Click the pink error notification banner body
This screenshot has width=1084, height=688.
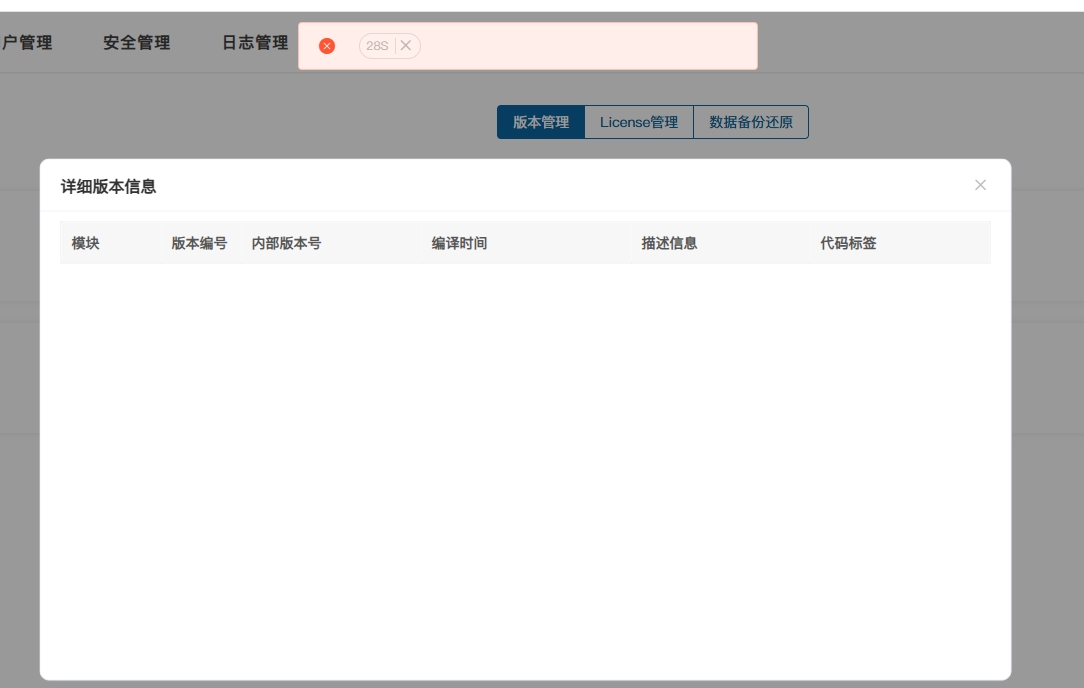coord(590,46)
